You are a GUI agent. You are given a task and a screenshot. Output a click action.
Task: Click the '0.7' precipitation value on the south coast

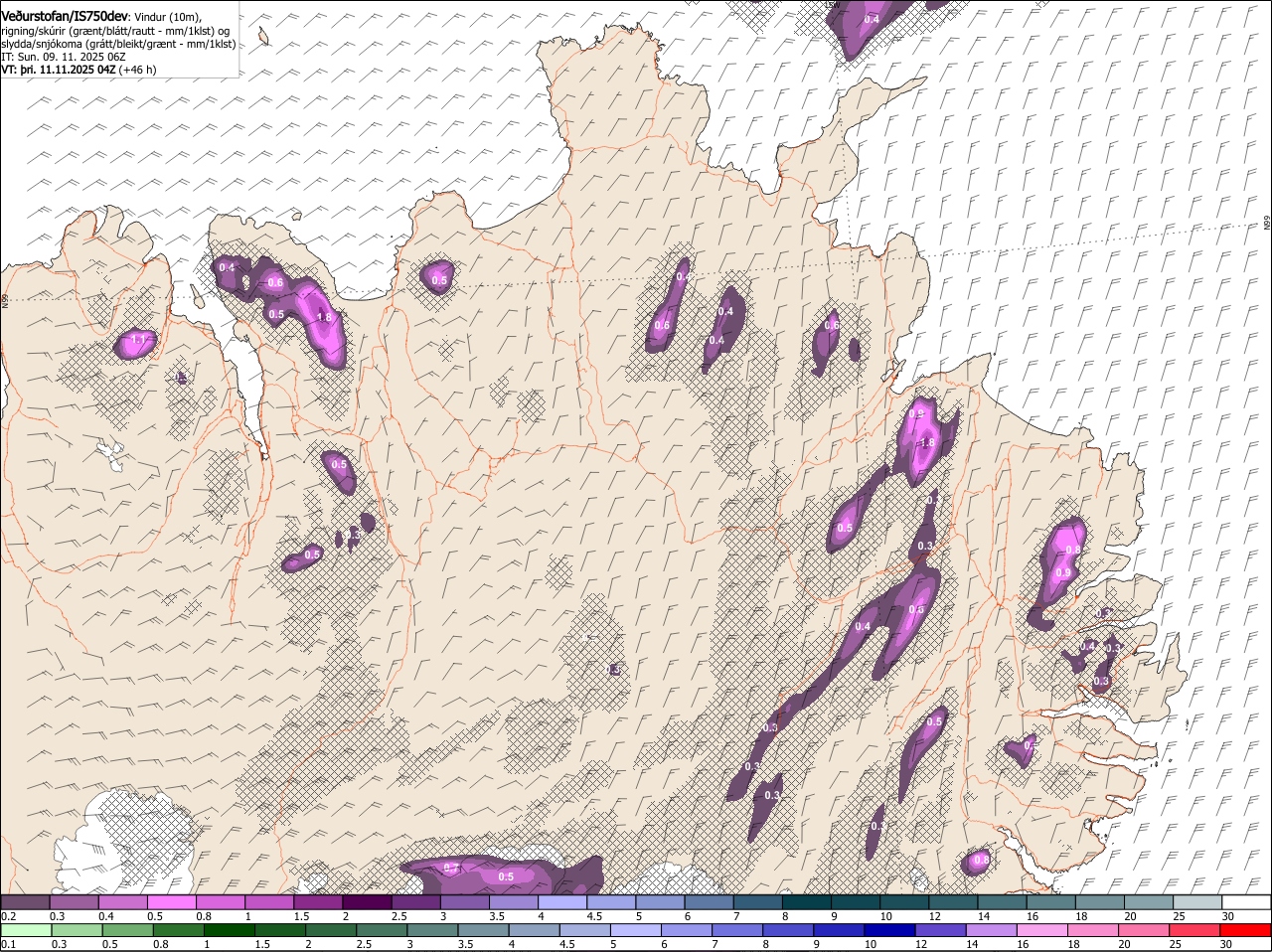pos(451,869)
